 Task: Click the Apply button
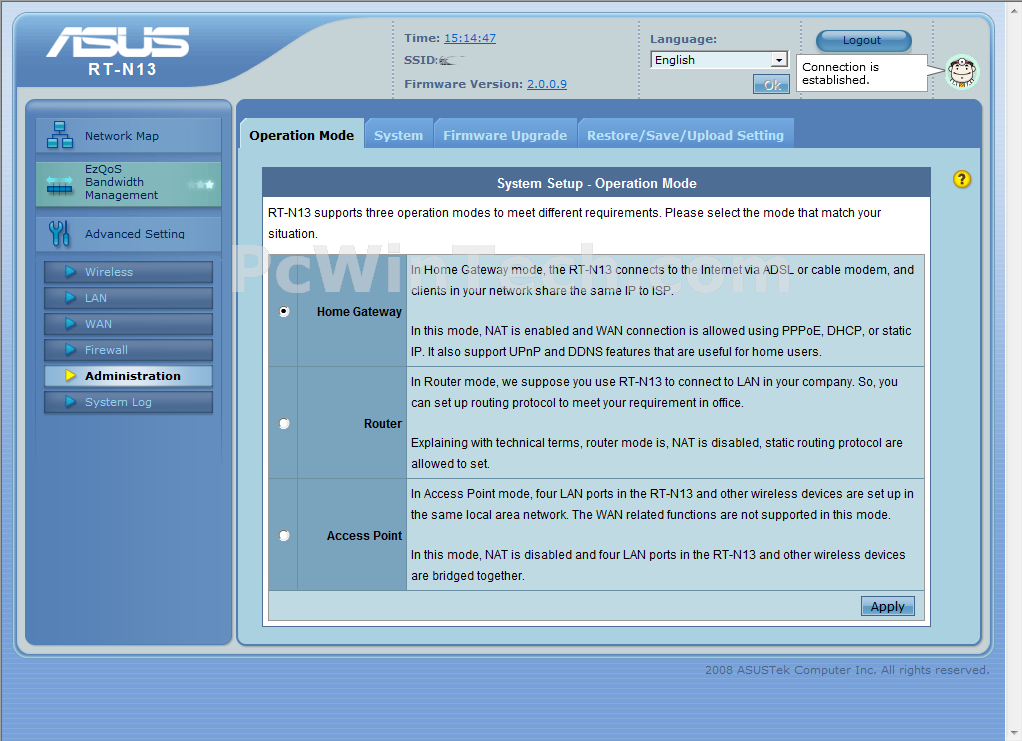888,607
